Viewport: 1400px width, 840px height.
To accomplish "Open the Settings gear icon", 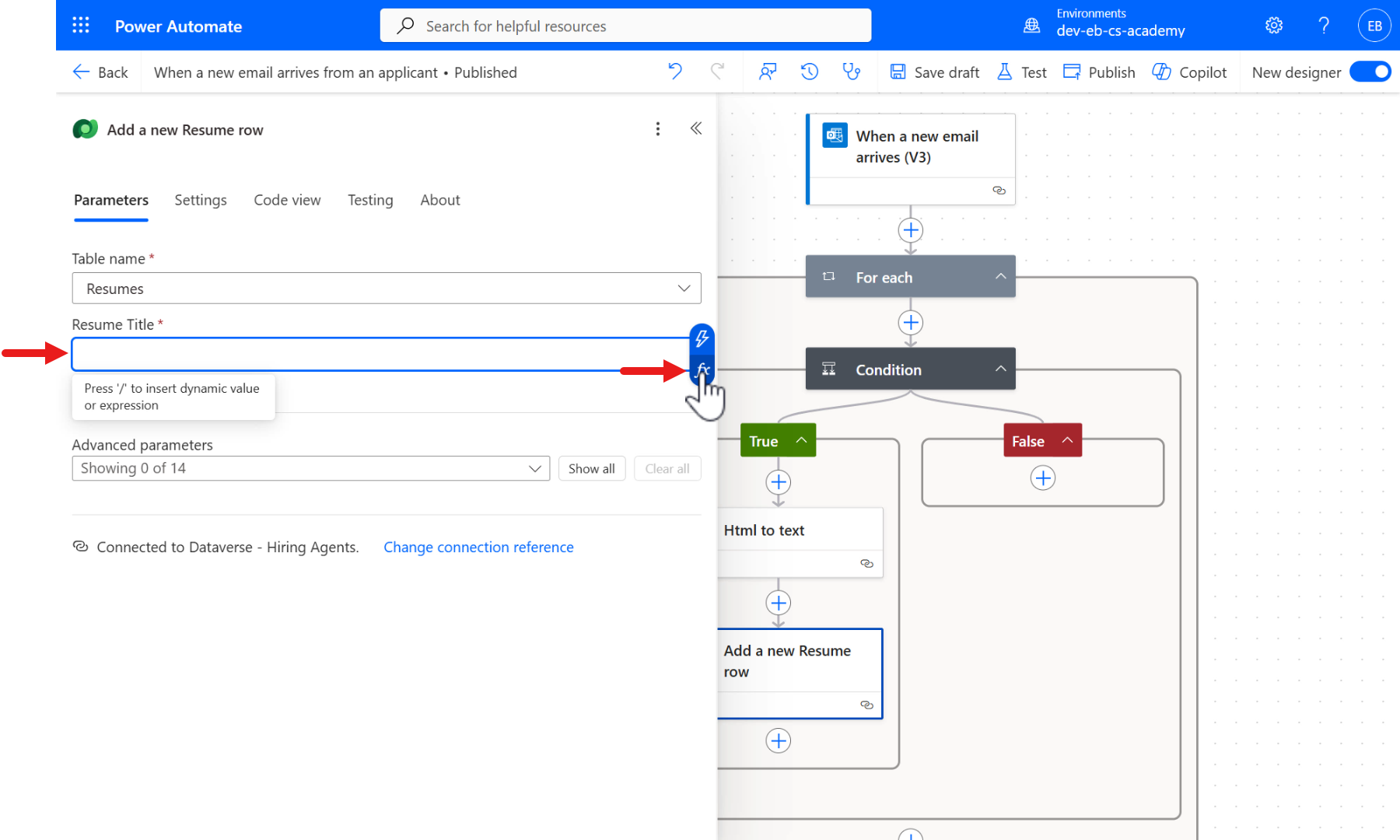I will (x=1273, y=25).
